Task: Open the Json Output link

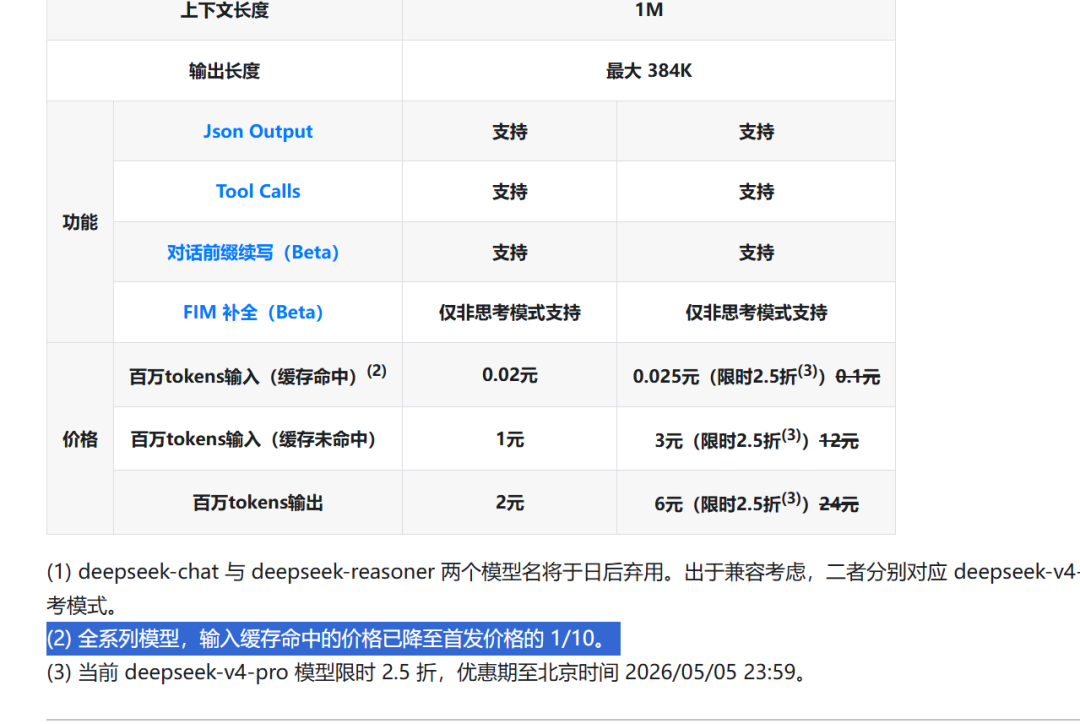Action: click(258, 131)
